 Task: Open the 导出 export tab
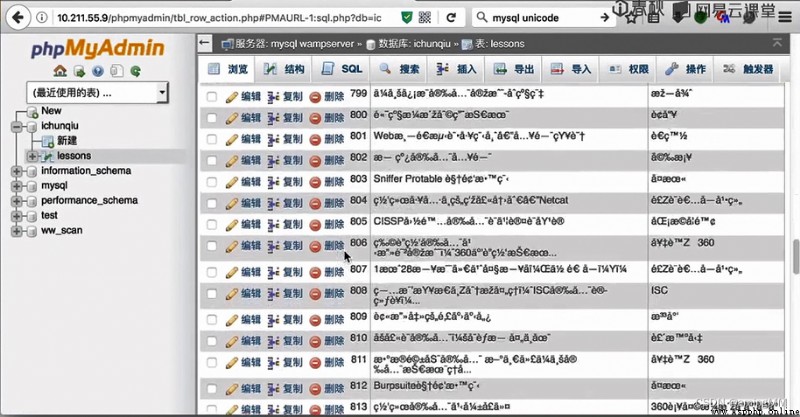coord(514,69)
